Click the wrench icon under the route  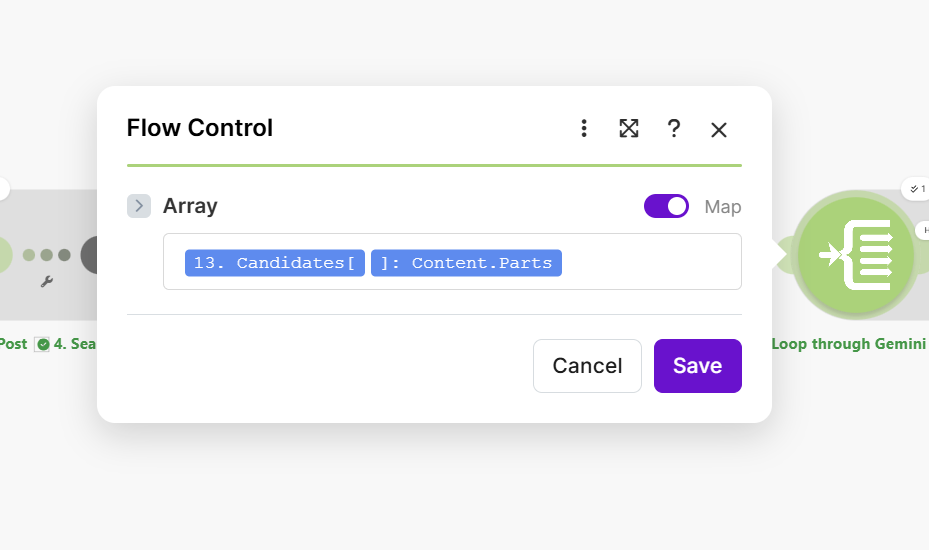[x=46, y=282]
